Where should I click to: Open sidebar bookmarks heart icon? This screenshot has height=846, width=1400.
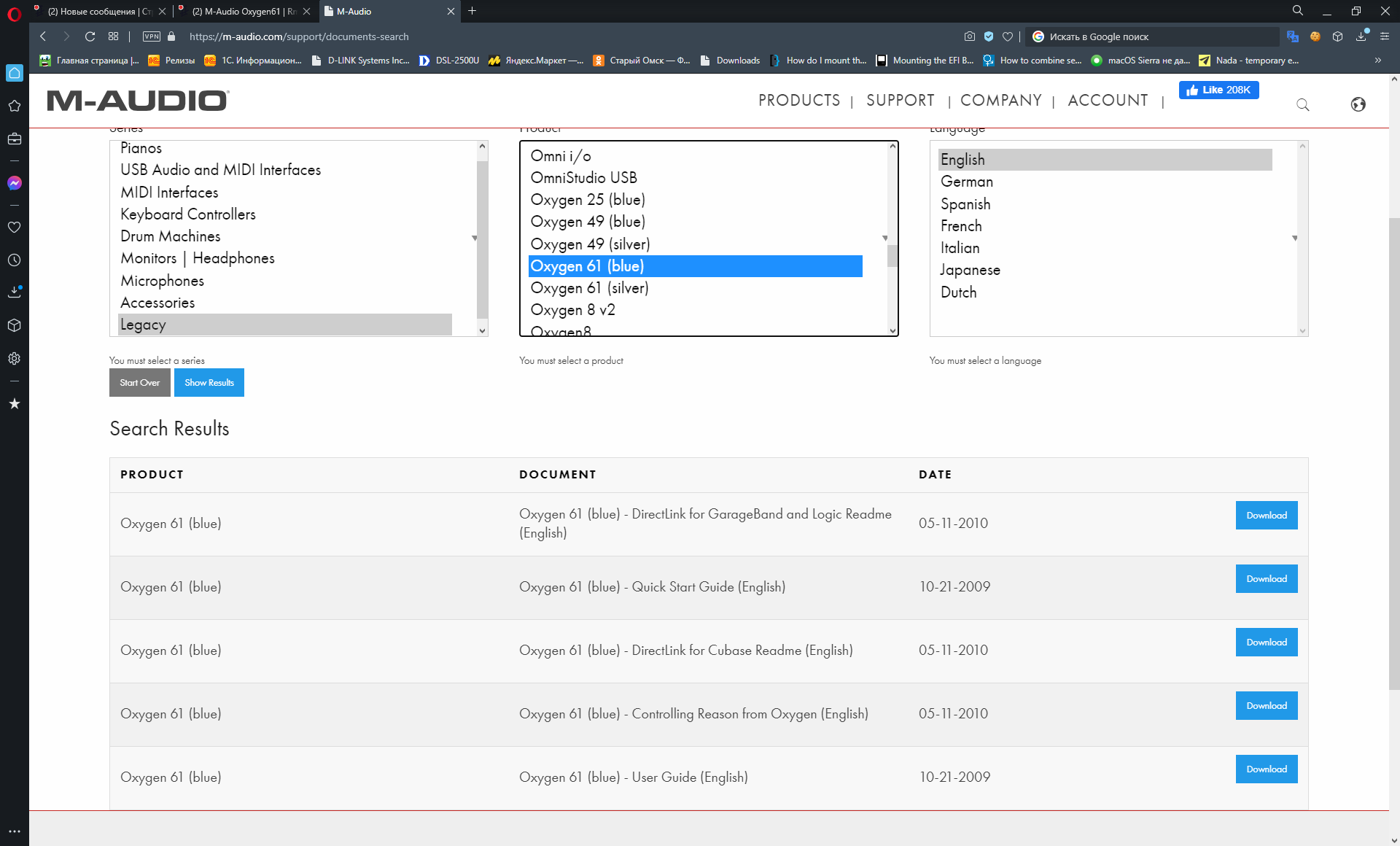[x=14, y=227]
